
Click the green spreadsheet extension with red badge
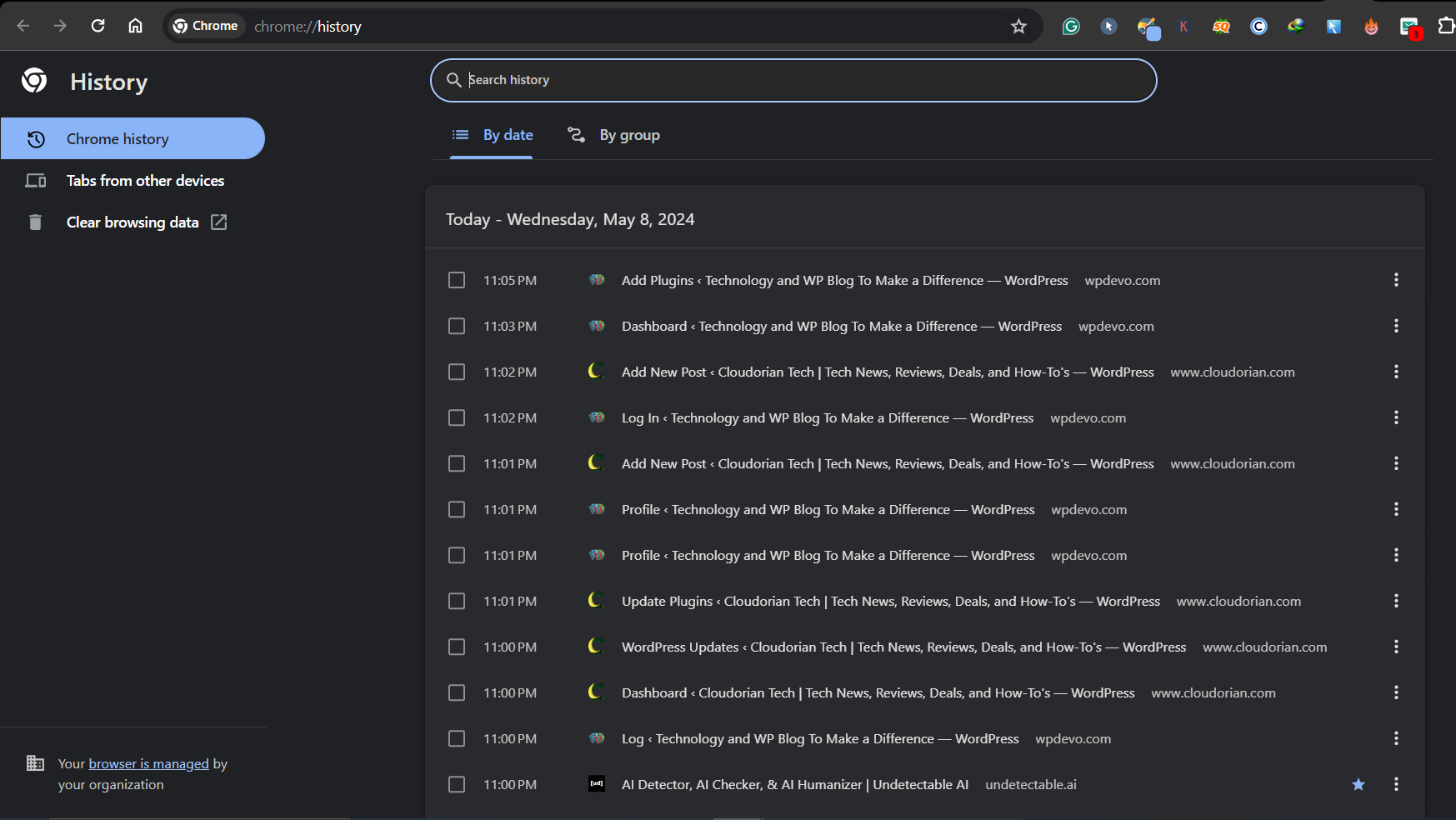click(1409, 27)
